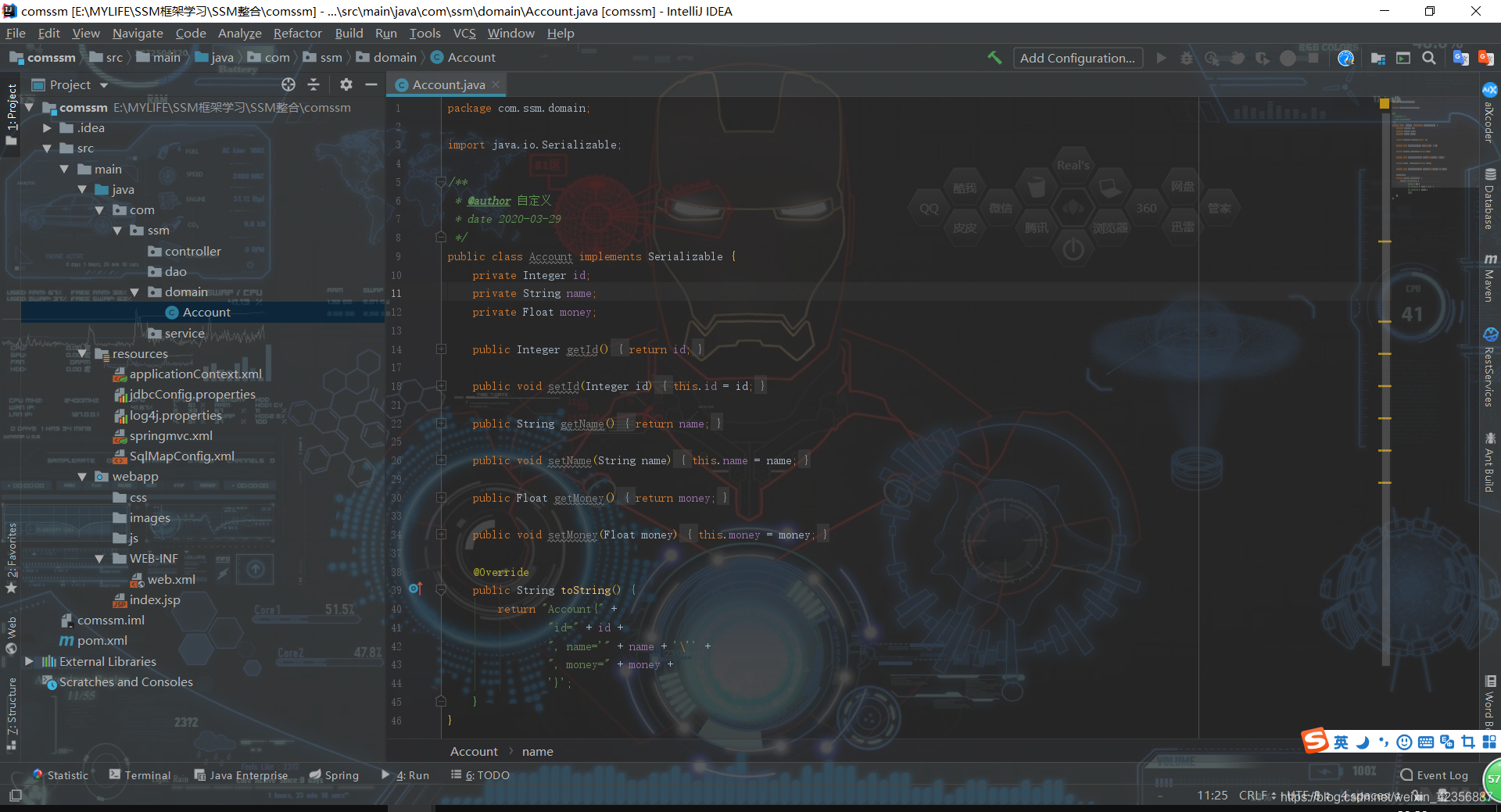1501x812 pixels.
Task: Click the Account breadcrumb below editor
Action: pyautogui.click(x=474, y=751)
